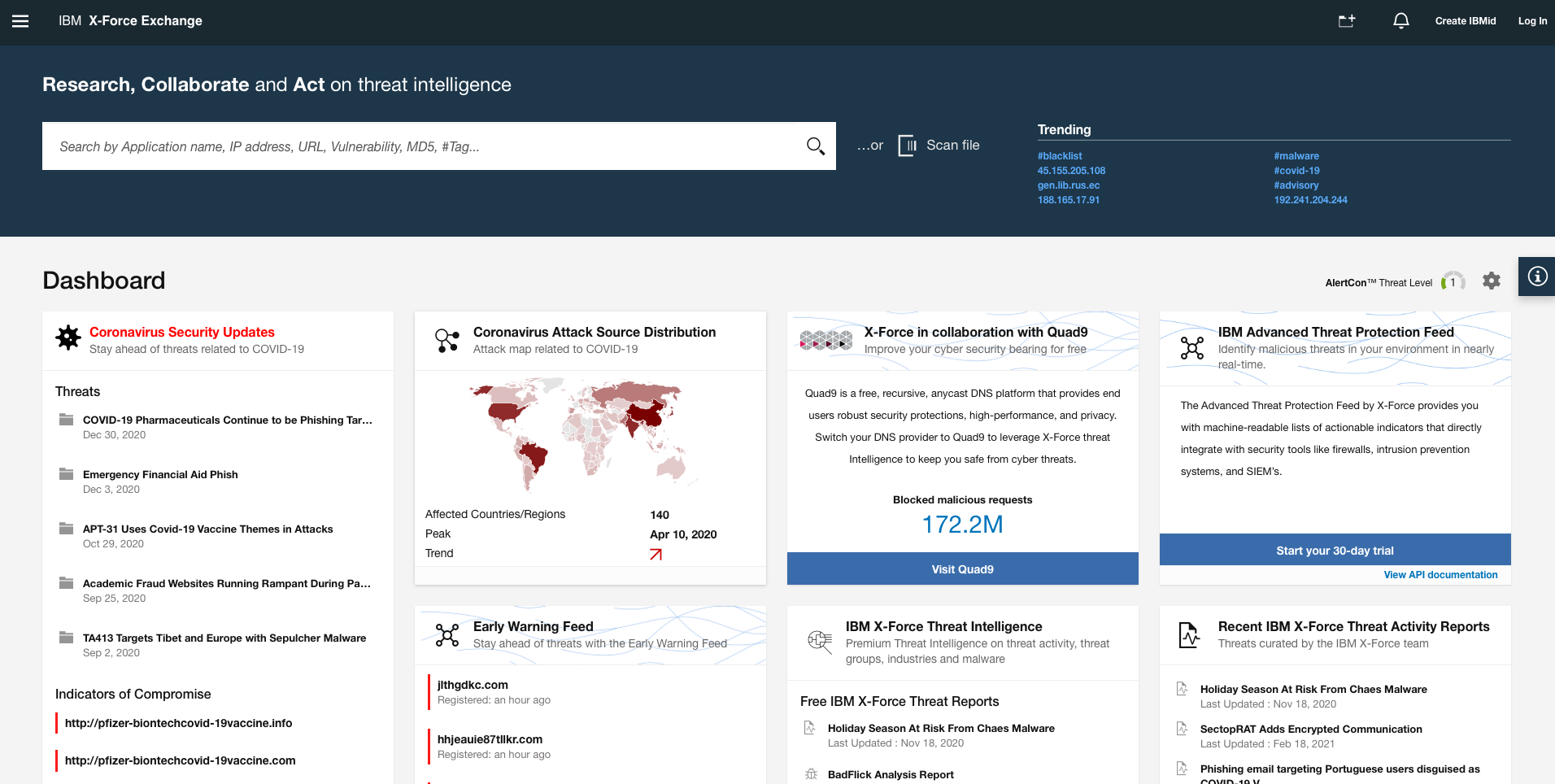Open hhjeauie87tllkr.com early warning entry
1555x784 pixels.
coord(490,739)
